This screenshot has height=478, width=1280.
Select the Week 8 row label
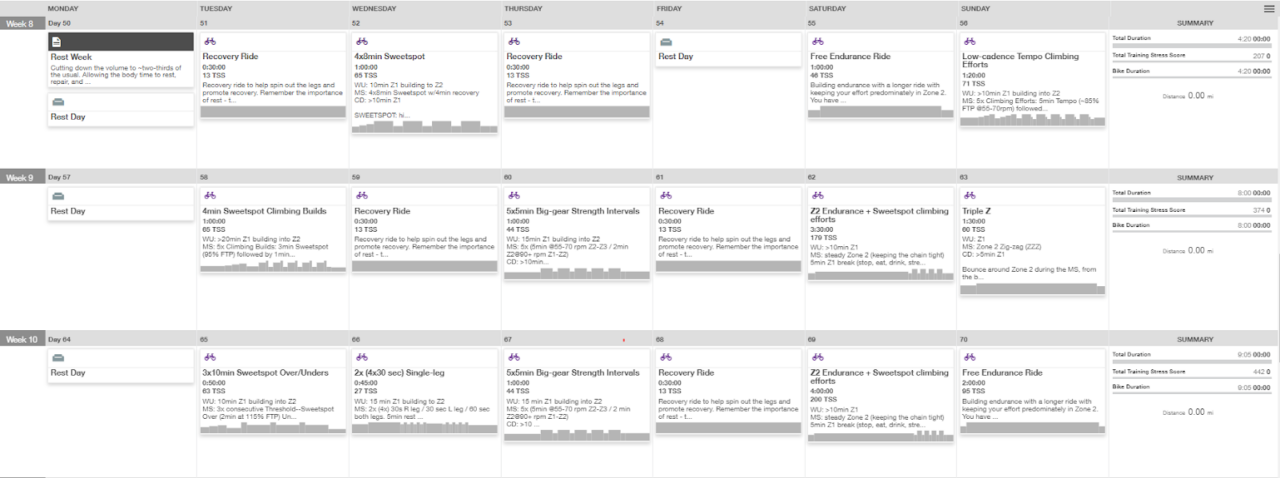pos(20,23)
